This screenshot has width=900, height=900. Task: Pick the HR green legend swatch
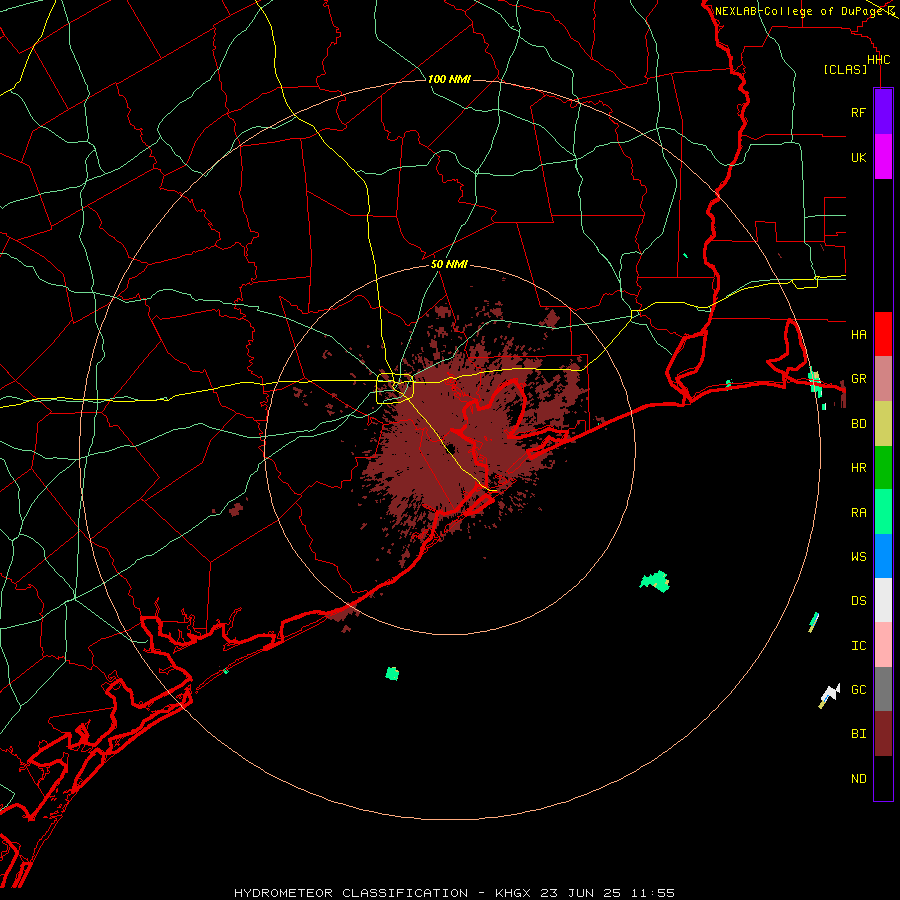pos(883,468)
